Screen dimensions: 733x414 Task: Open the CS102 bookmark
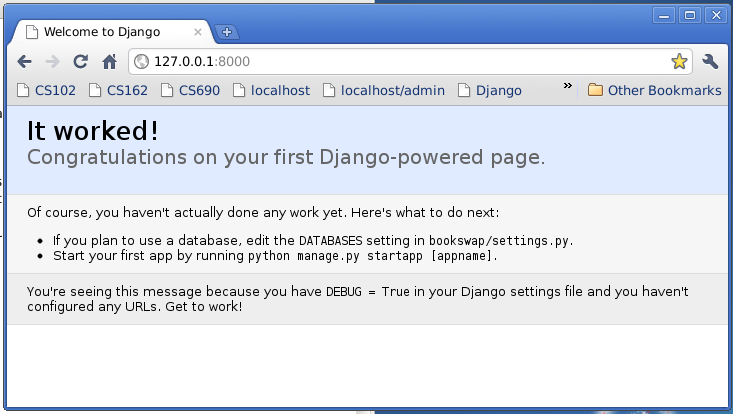click(x=46, y=90)
